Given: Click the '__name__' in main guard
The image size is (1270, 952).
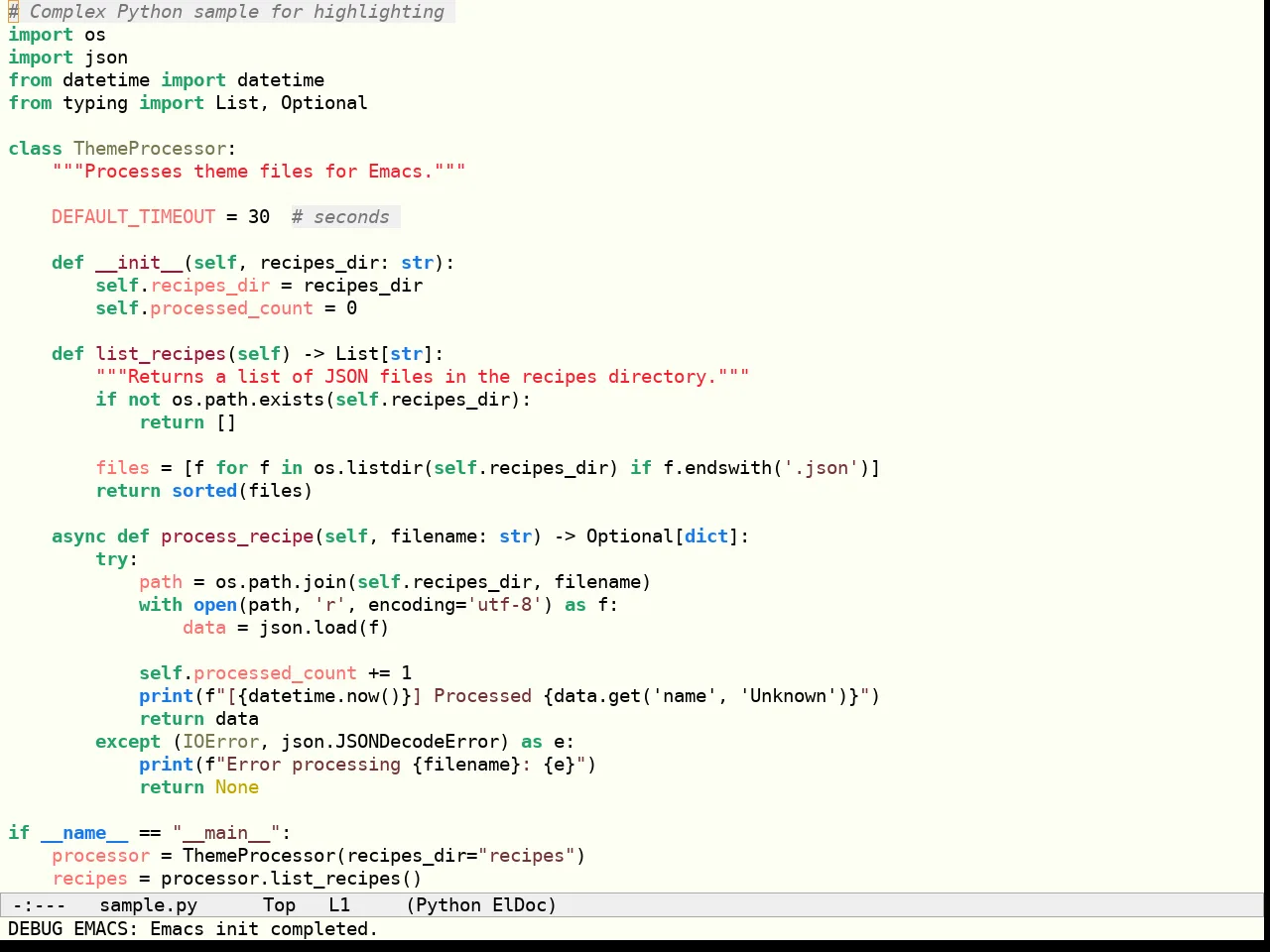Looking at the screenshot, I should tap(84, 833).
